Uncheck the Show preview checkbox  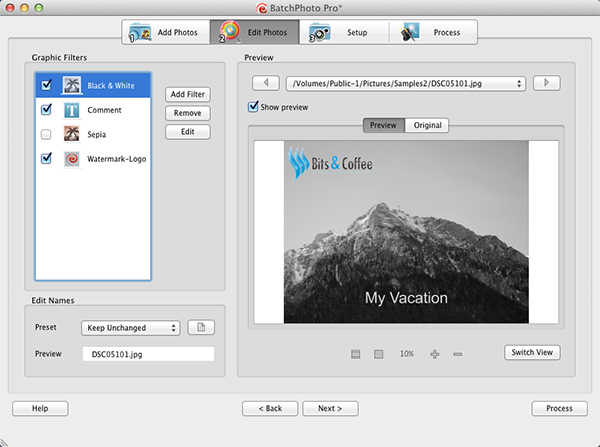[x=254, y=107]
